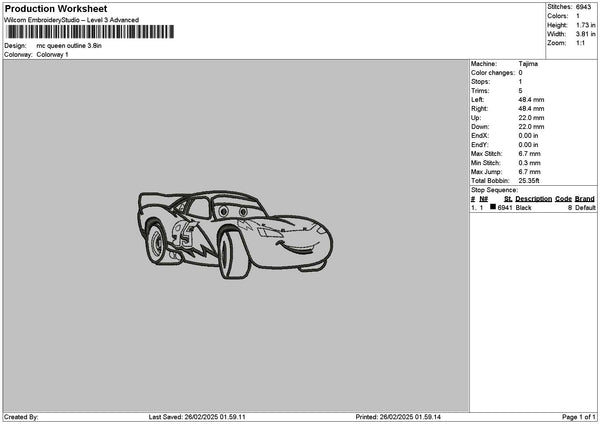Click the 6941 stitch count in stop row

coord(505,208)
